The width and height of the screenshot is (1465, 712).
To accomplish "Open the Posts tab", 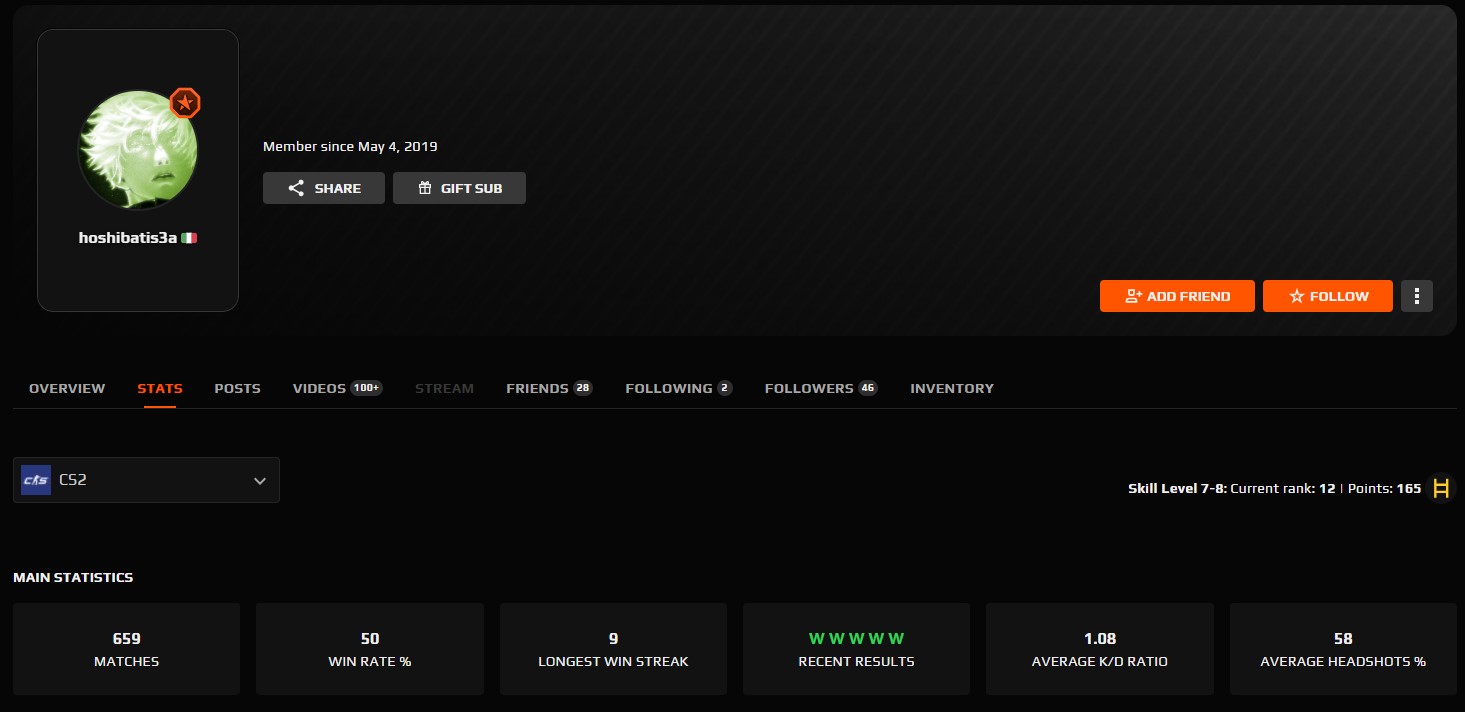I will tap(237, 388).
